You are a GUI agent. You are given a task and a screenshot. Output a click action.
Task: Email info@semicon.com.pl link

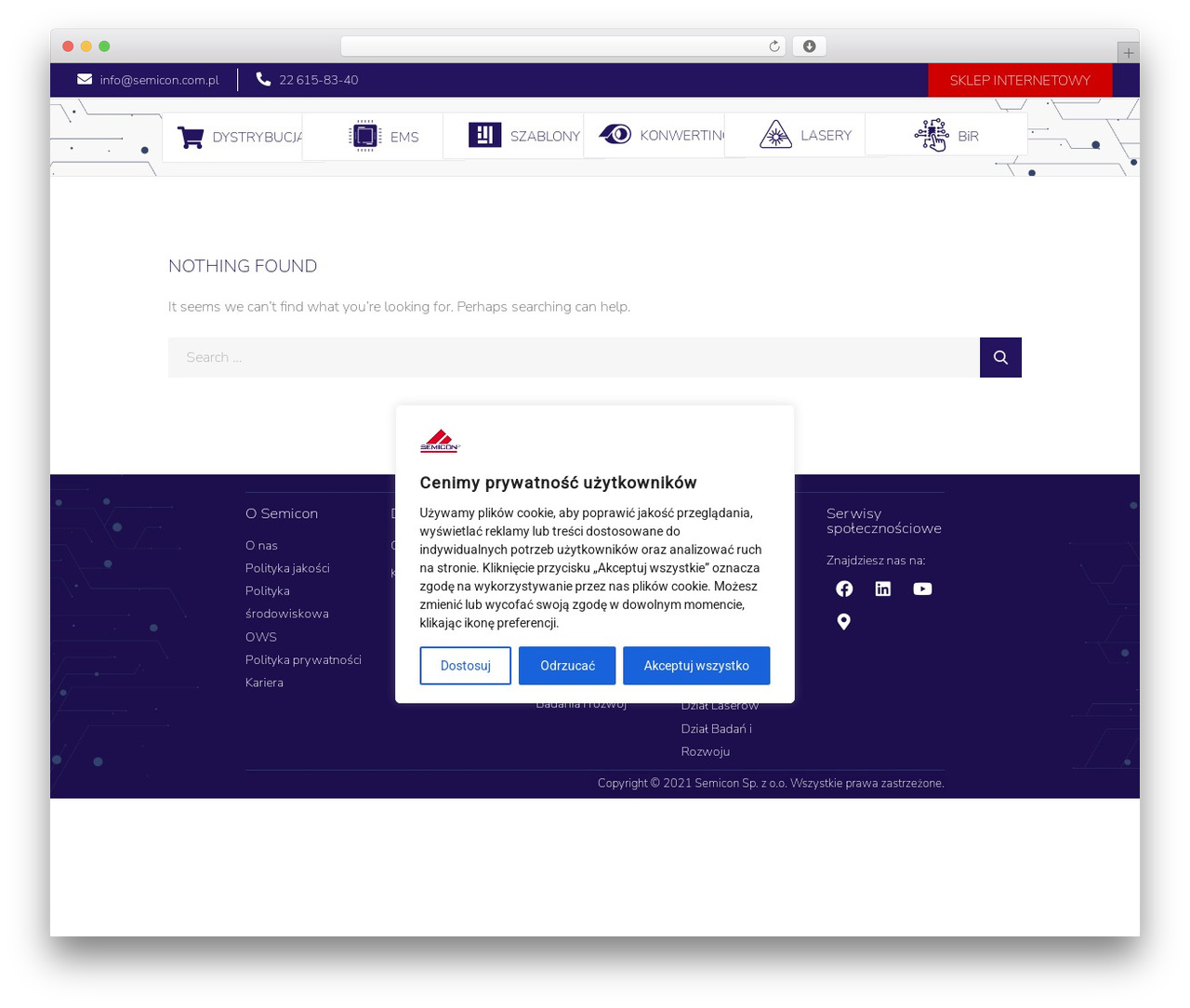click(159, 80)
